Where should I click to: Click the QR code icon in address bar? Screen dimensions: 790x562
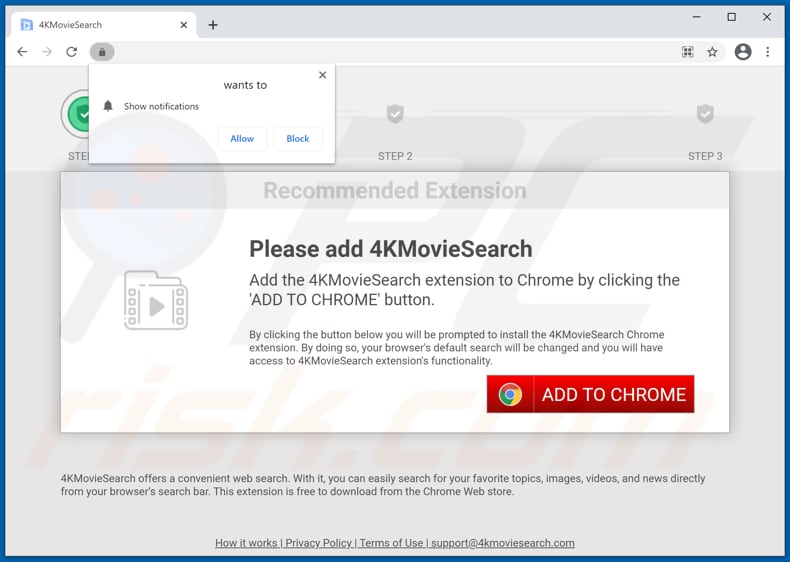(688, 52)
